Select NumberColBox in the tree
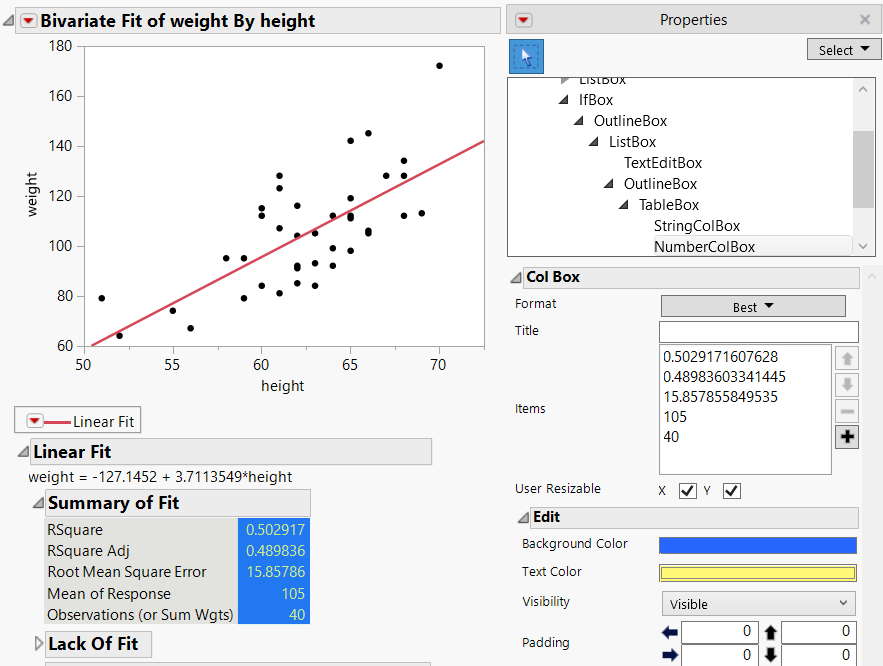The image size is (883, 666). [x=704, y=246]
